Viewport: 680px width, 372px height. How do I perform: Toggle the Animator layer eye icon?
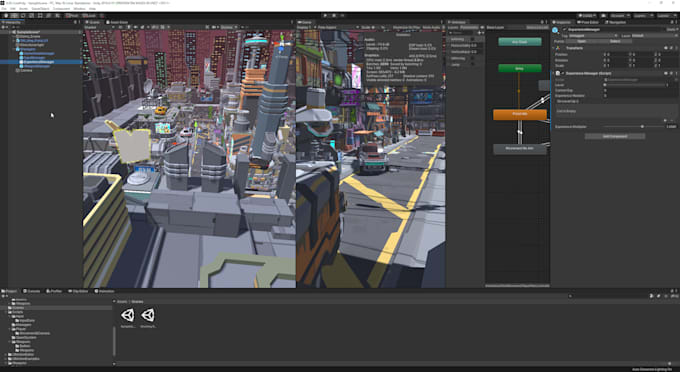(482, 27)
